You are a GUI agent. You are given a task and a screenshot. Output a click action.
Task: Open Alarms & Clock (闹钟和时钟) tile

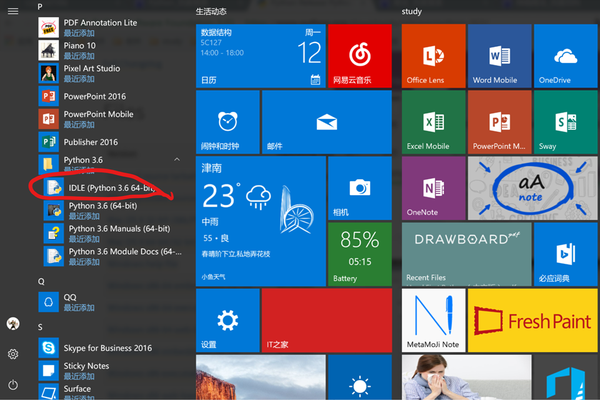228,122
